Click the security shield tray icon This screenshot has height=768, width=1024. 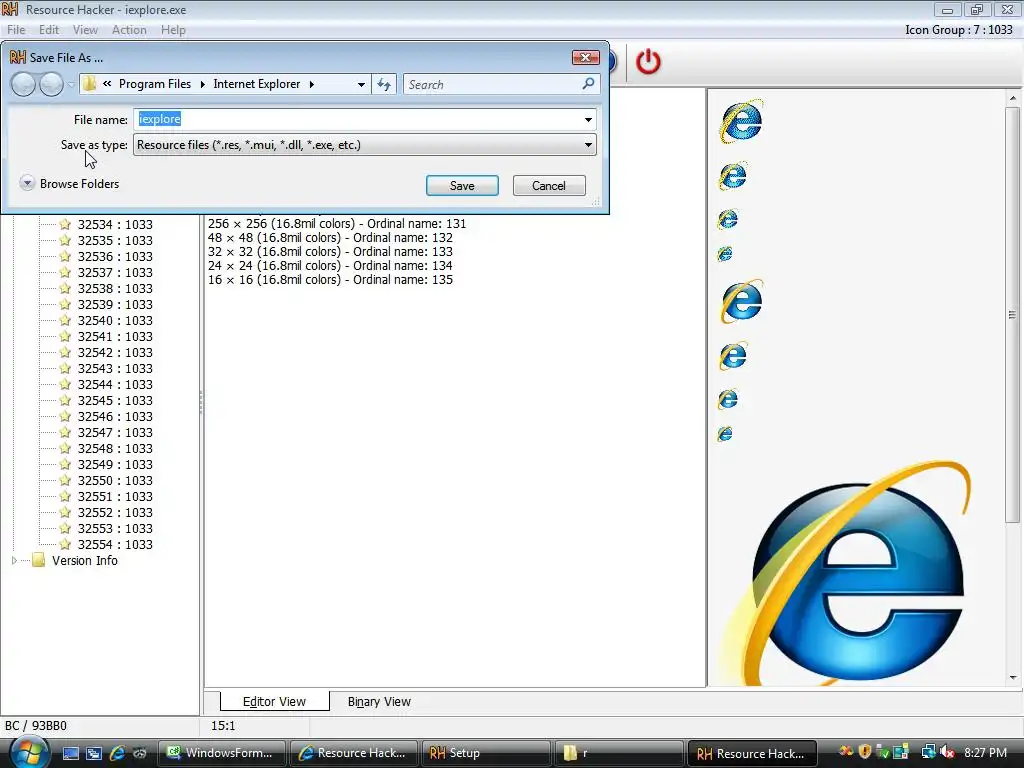[865, 752]
